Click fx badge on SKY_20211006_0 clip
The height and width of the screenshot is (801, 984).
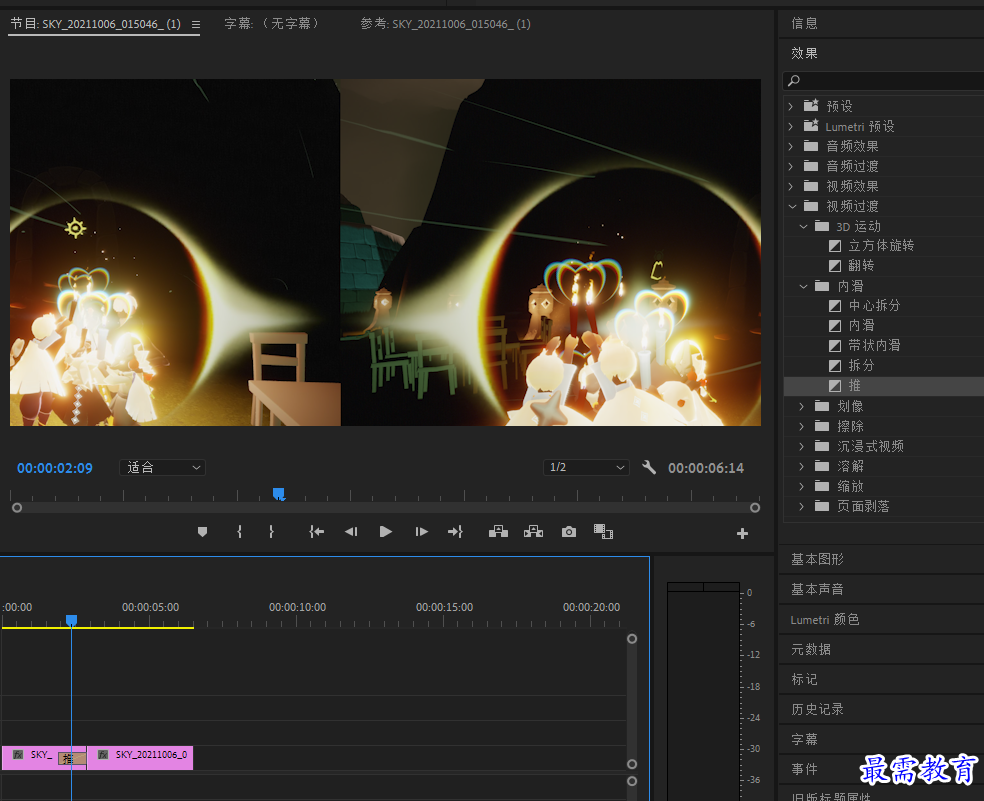103,755
